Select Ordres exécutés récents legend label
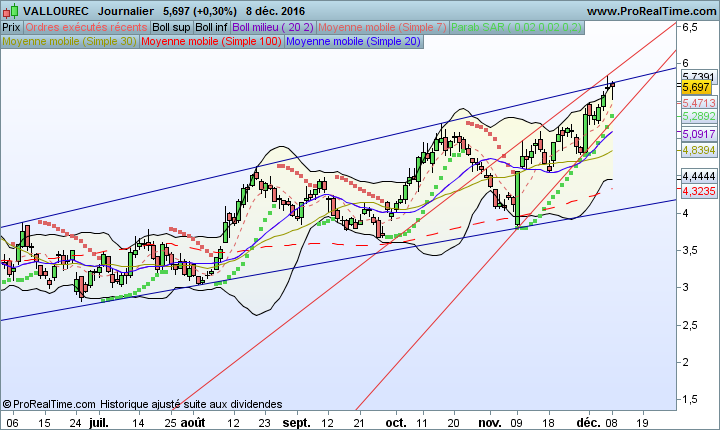The height and width of the screenshot is (430, 720). [x=86, y=28]
